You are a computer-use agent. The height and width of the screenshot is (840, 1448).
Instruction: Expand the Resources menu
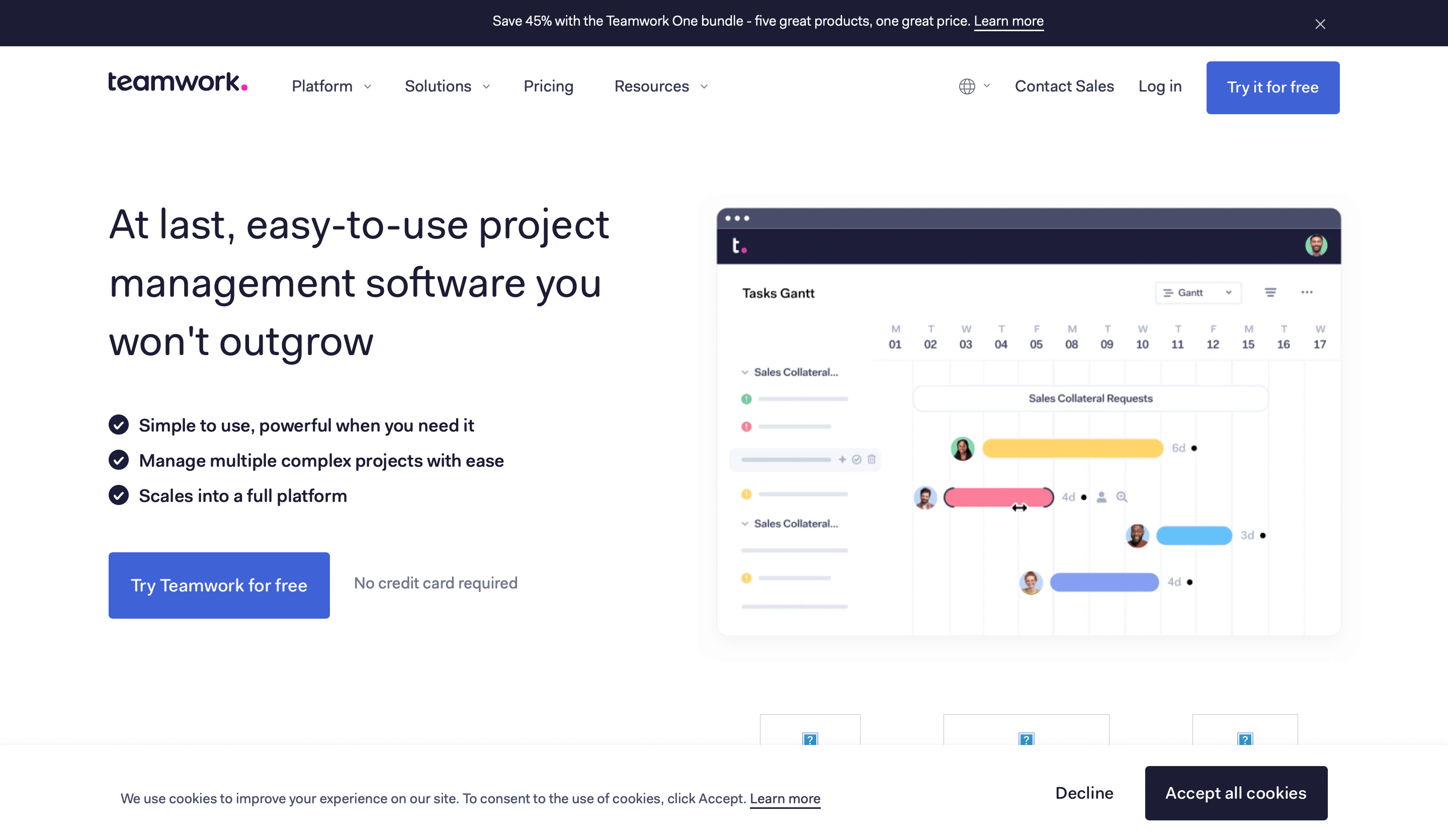661,86
